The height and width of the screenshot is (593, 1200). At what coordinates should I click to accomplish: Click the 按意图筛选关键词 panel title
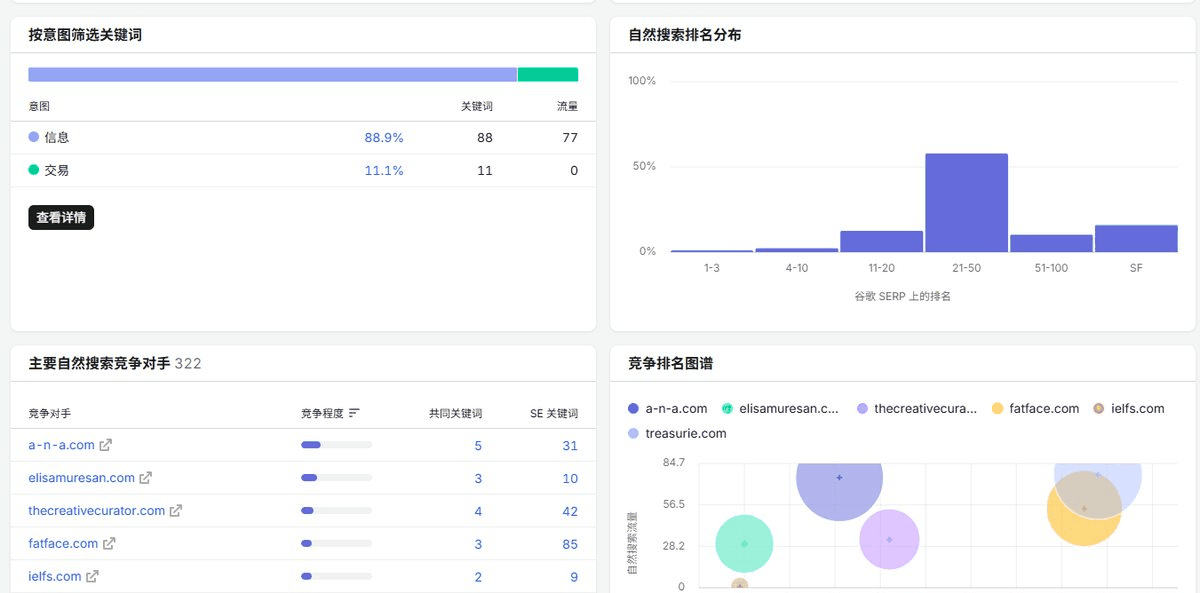point(85,35)
